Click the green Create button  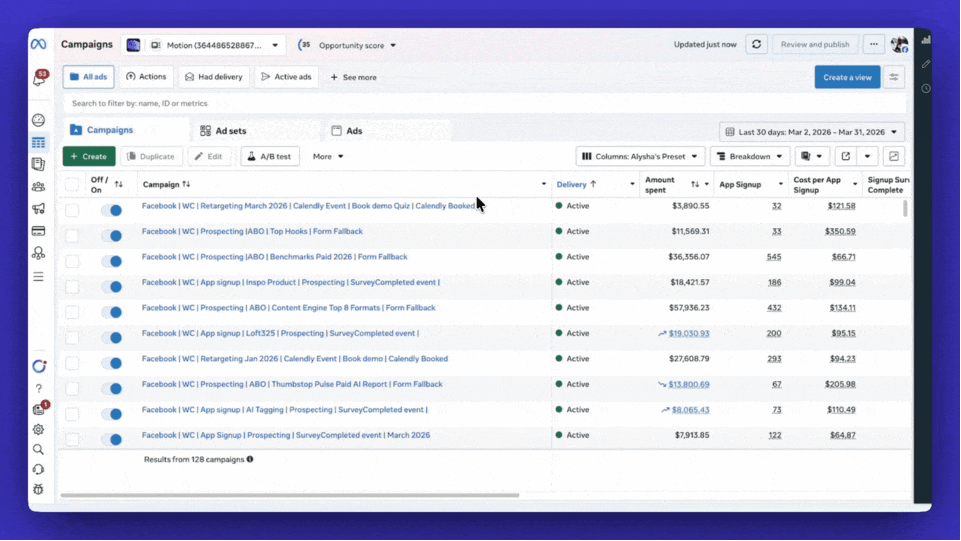[x=89, y=156]
